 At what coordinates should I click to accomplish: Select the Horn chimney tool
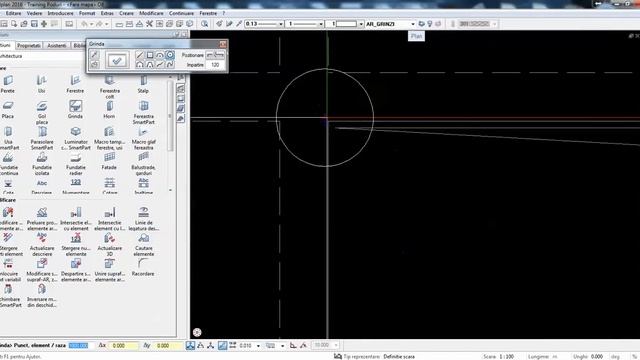(x=109, y=109)
